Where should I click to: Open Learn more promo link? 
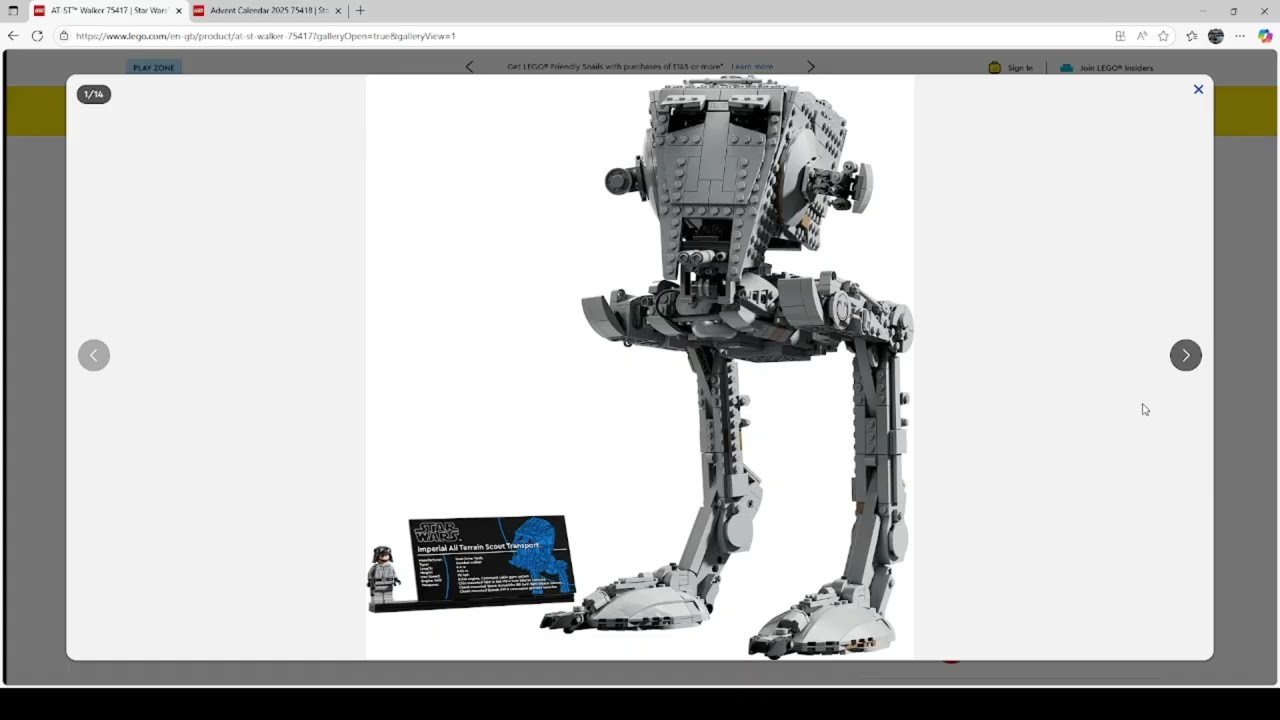(x=752, y=67)
